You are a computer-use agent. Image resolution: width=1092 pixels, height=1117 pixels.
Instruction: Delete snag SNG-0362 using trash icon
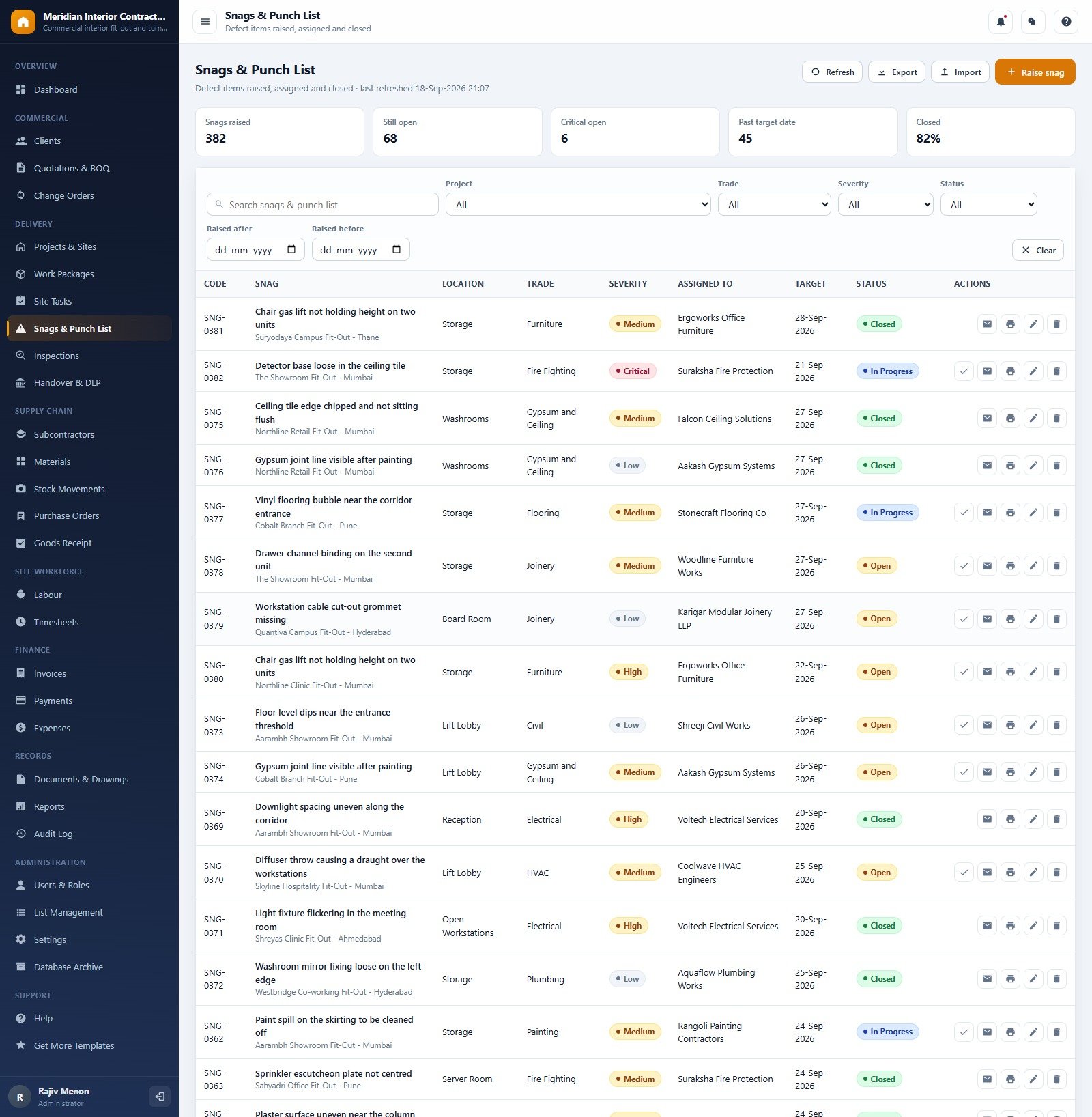pyautogui.click(x=1057, y=1032)
